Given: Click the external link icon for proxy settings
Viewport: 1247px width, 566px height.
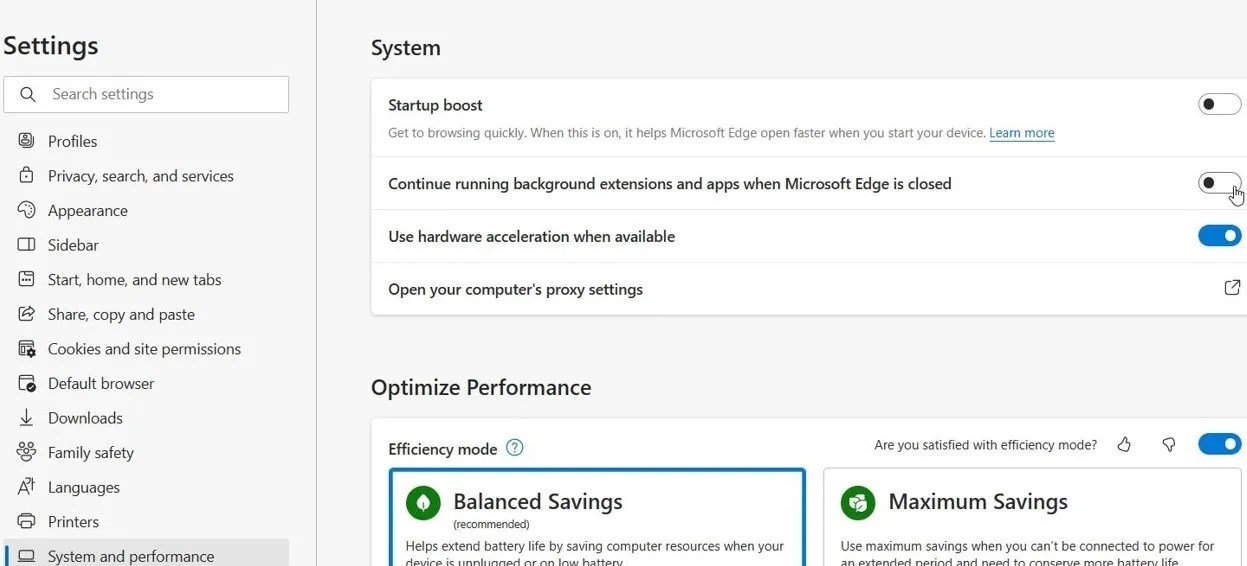Looking at the screenshot, I should click(x=1232, y=288).
